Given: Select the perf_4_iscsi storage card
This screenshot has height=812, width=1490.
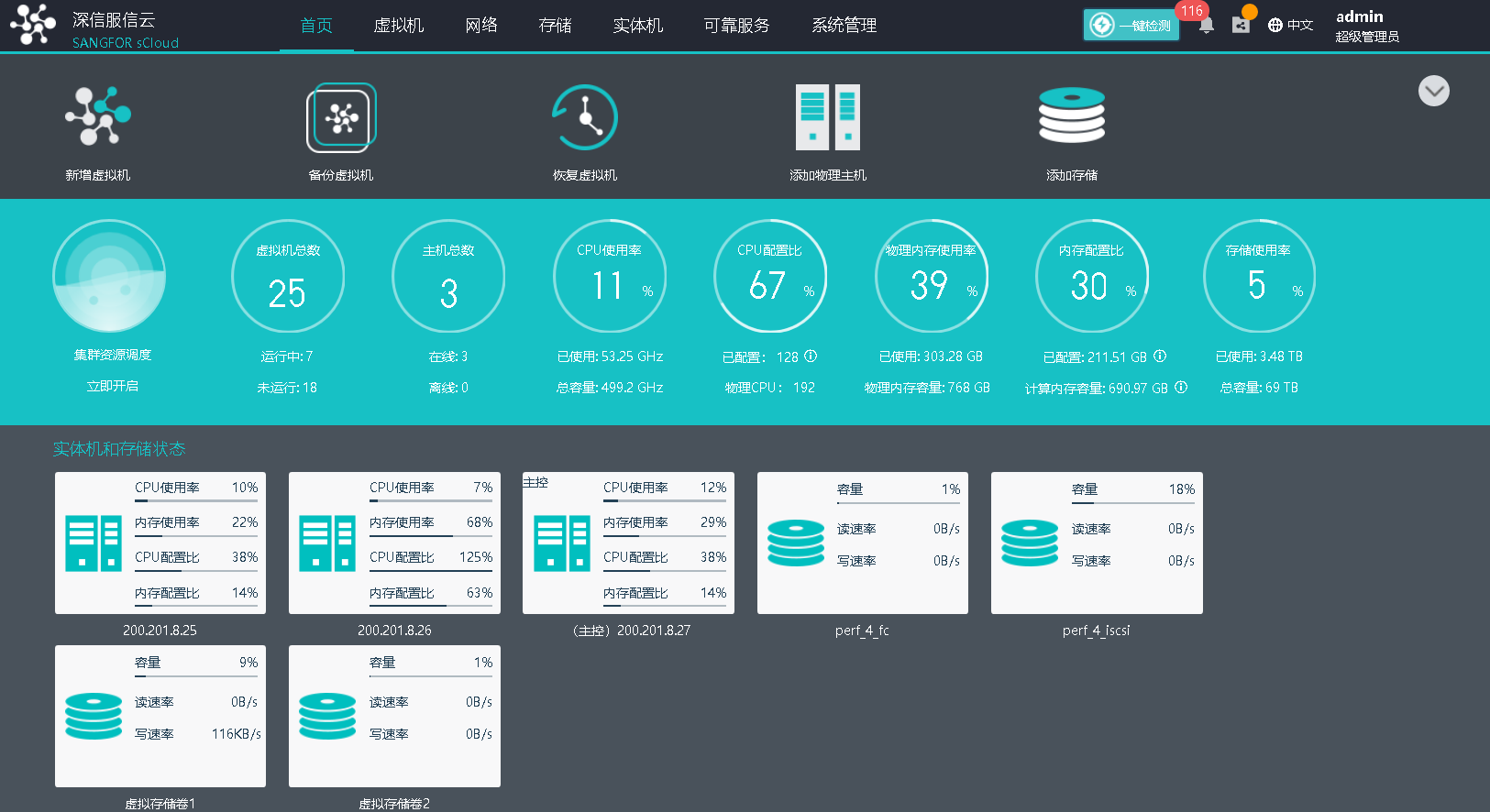Looking at the screenshot, I should pyautogui.click(x=1097, y=543).
